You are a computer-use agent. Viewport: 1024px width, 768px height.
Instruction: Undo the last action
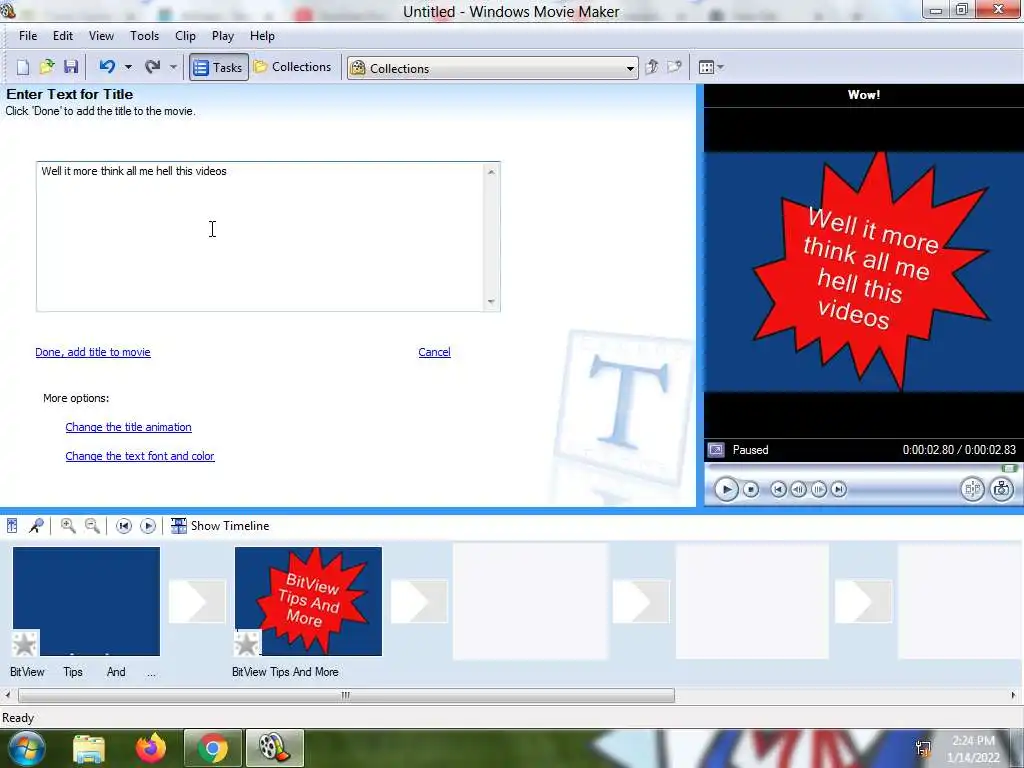coord(107,67)
